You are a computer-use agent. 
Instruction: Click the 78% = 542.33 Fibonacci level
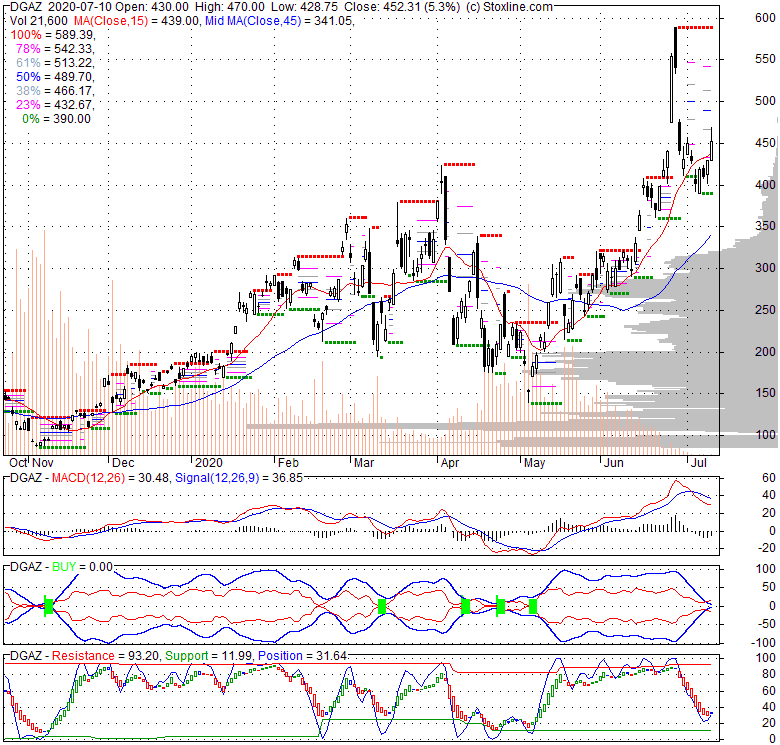tap(55, 49)
